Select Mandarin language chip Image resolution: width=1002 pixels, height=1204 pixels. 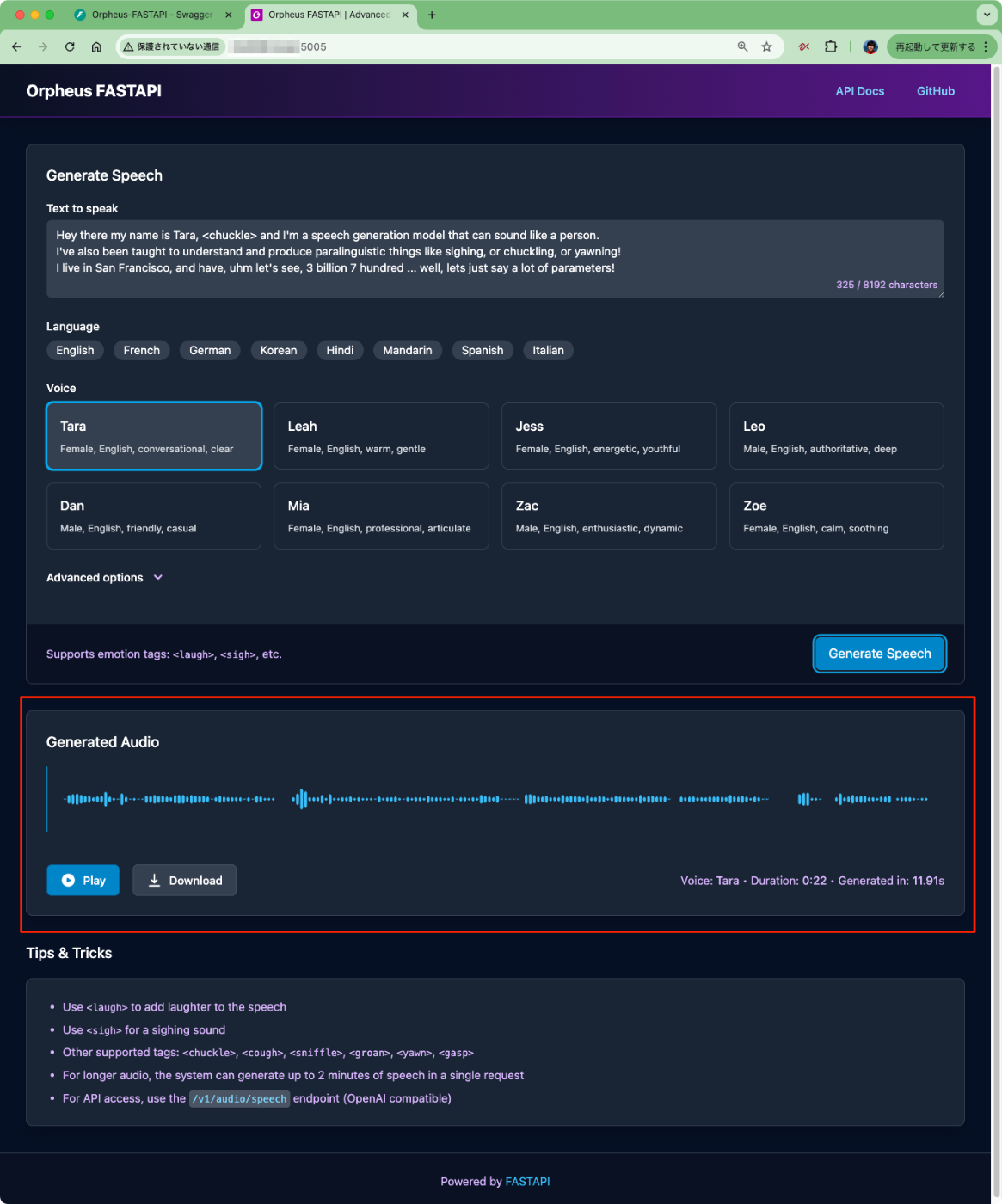[408, 350]
